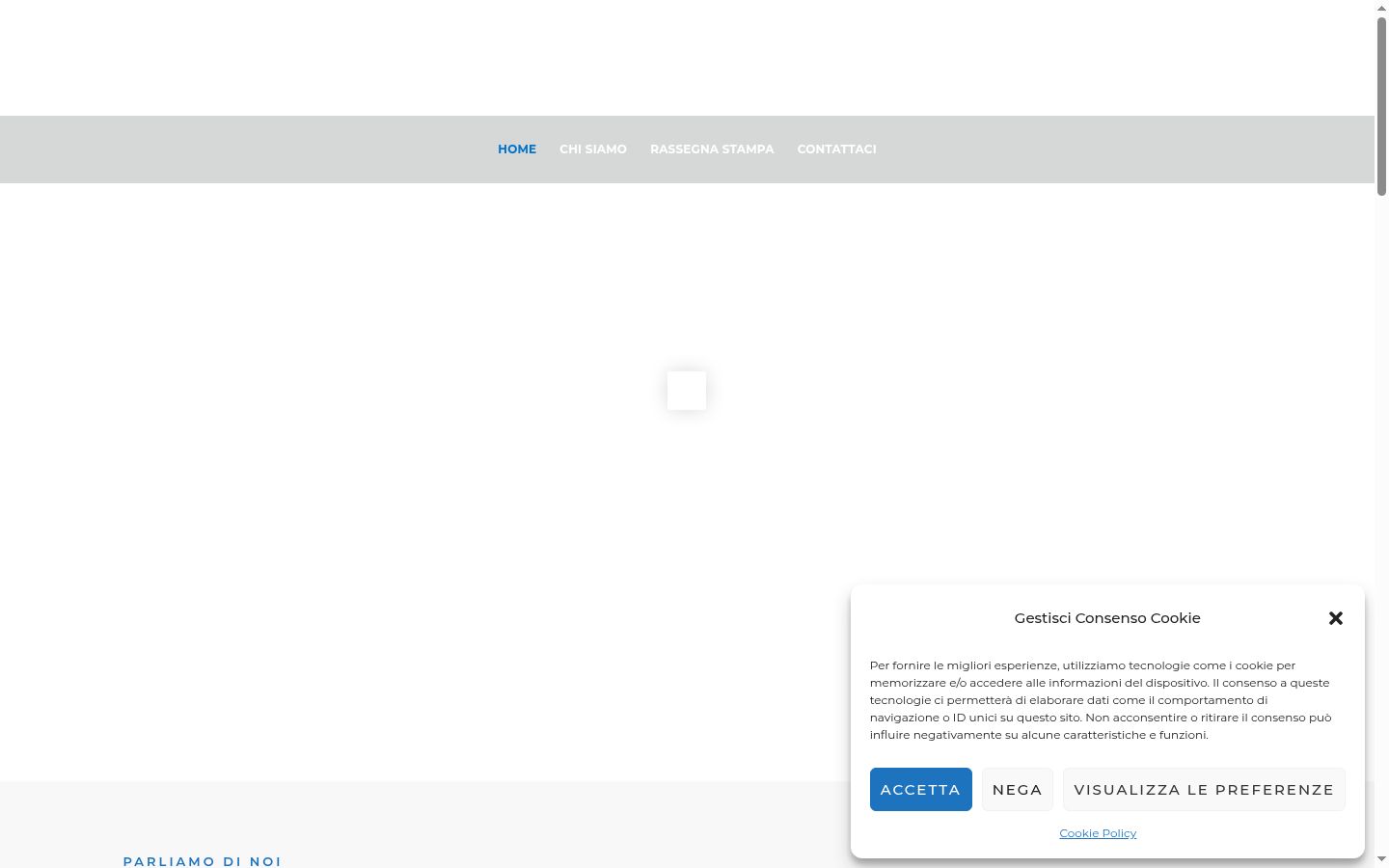Screen dimensions: 1389x868
Task: Close the cookie consent dialog
Action: [1336, 618]
